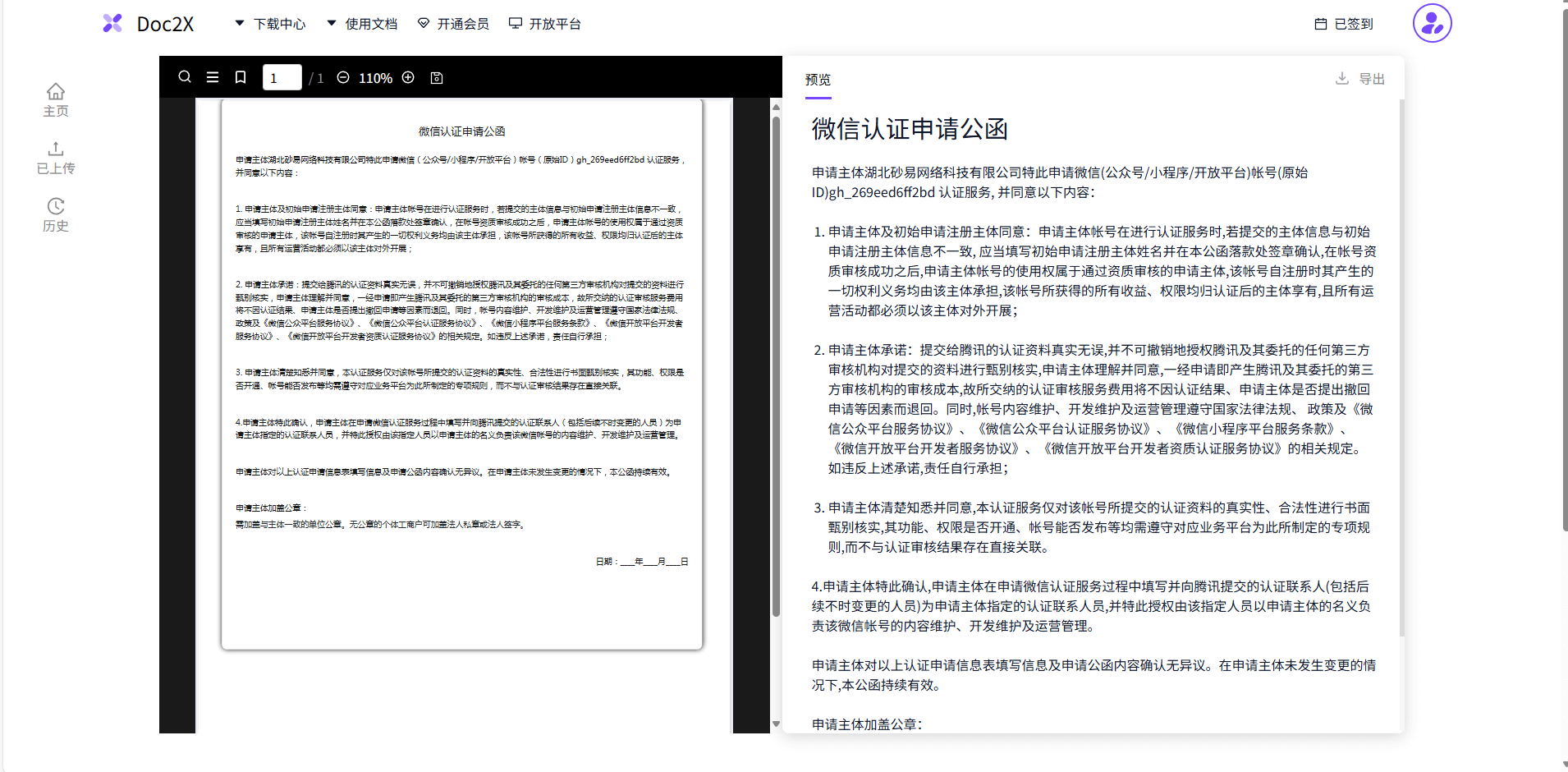Click the 110% zoom level value
Screen dimensions: 1568x772
(375, 78)
